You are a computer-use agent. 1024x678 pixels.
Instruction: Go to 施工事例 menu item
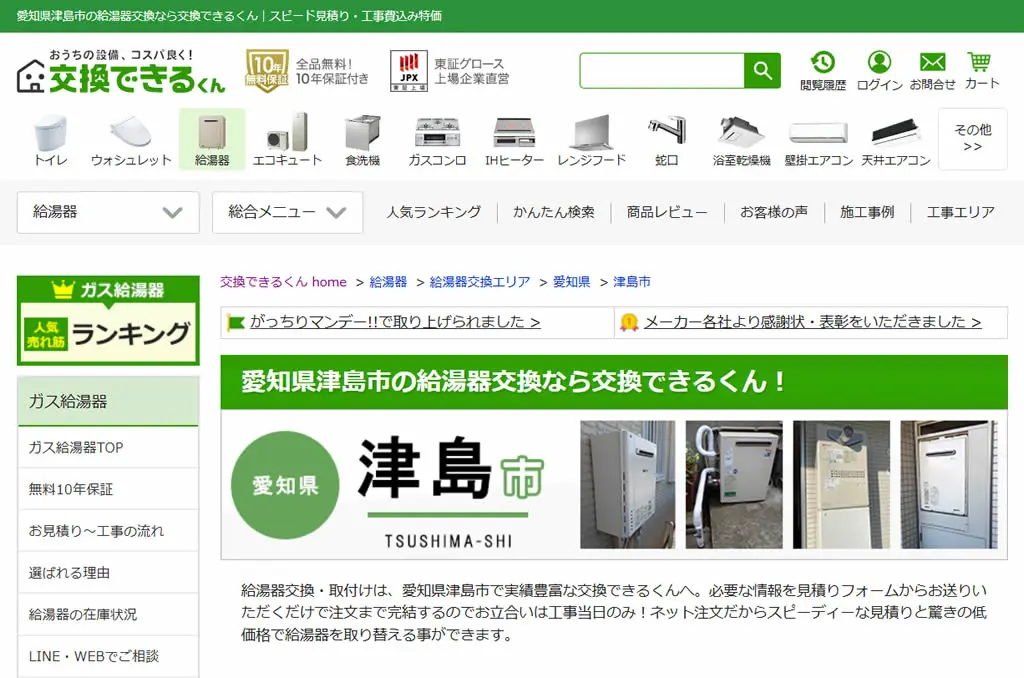point(867,212)
